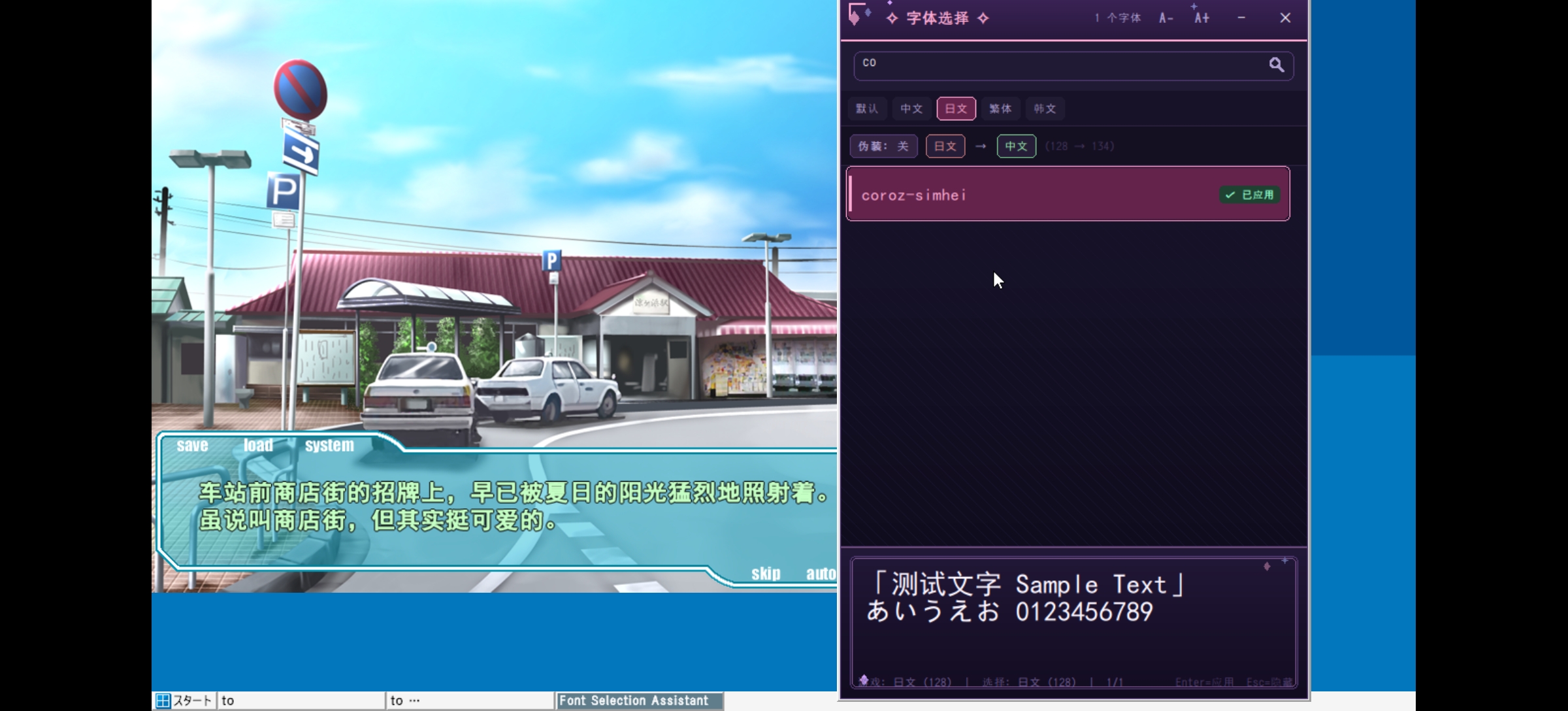The height and width of the screenshot is (711, 1568).
Task: Switch to the 繁体 filter tab
Action: (1000, 108)
